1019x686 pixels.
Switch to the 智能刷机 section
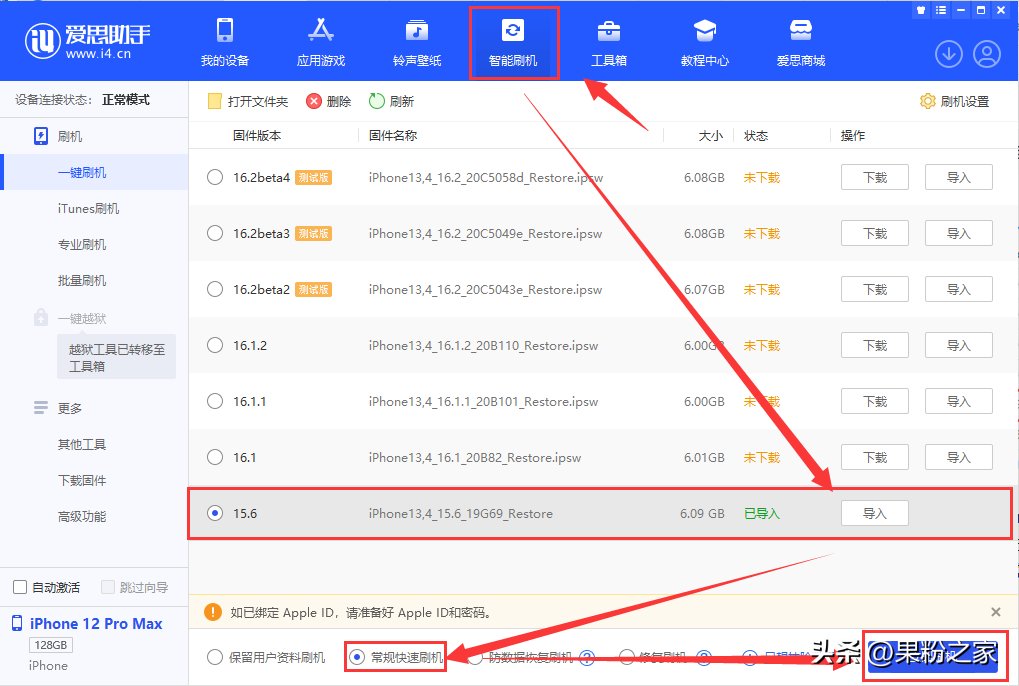click(513, 43)
